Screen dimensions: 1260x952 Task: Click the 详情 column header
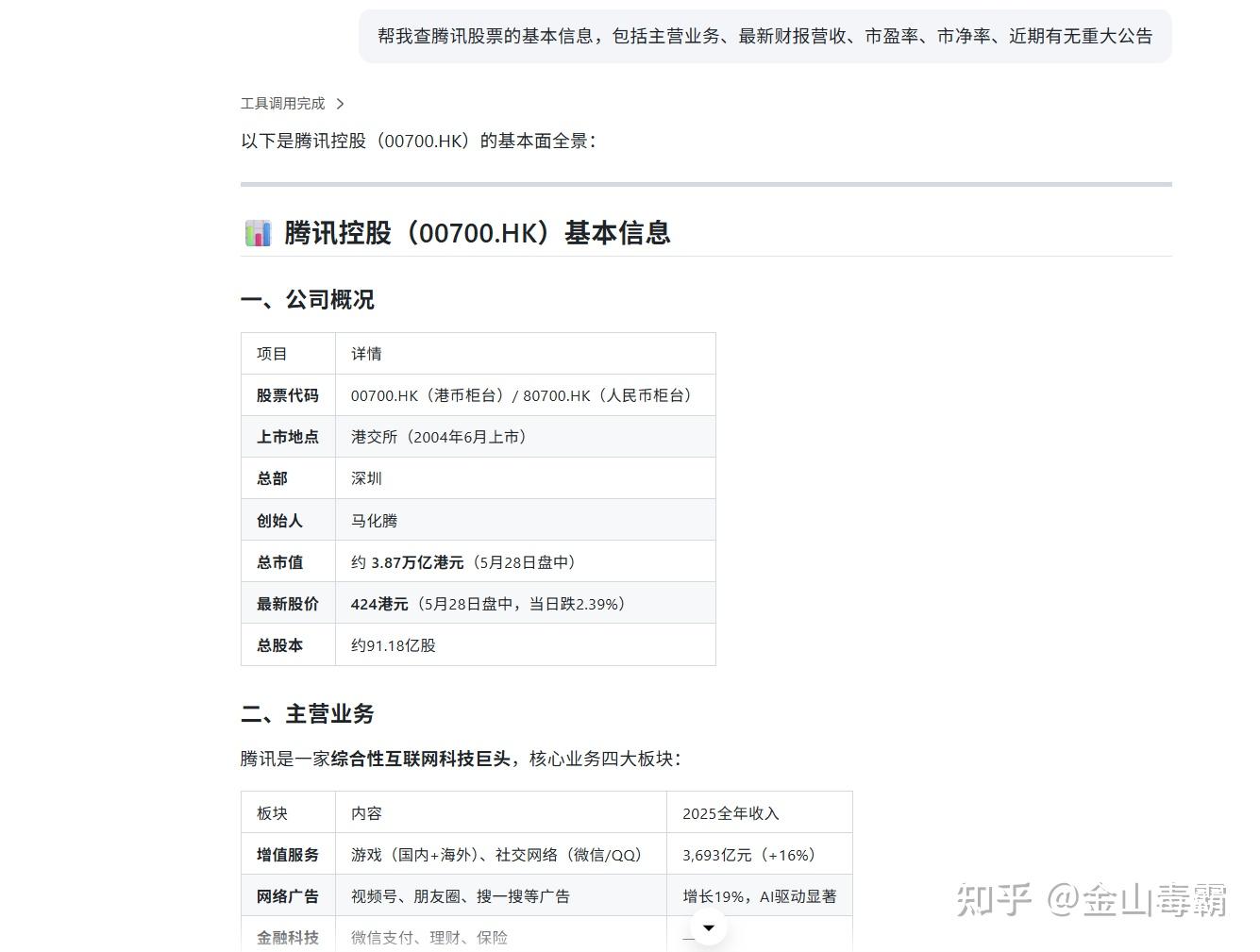coord(526,354)
